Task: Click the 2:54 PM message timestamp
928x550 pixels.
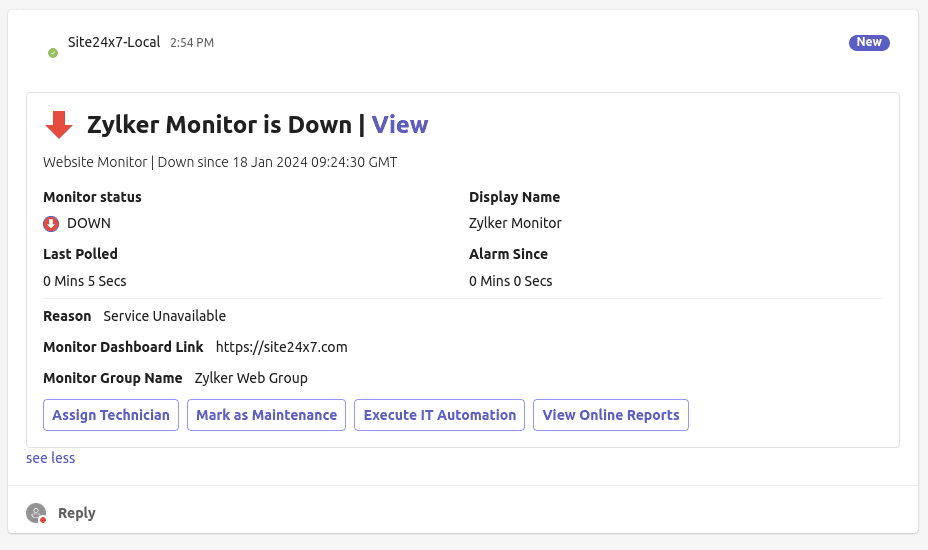Action: pos(191,43)
